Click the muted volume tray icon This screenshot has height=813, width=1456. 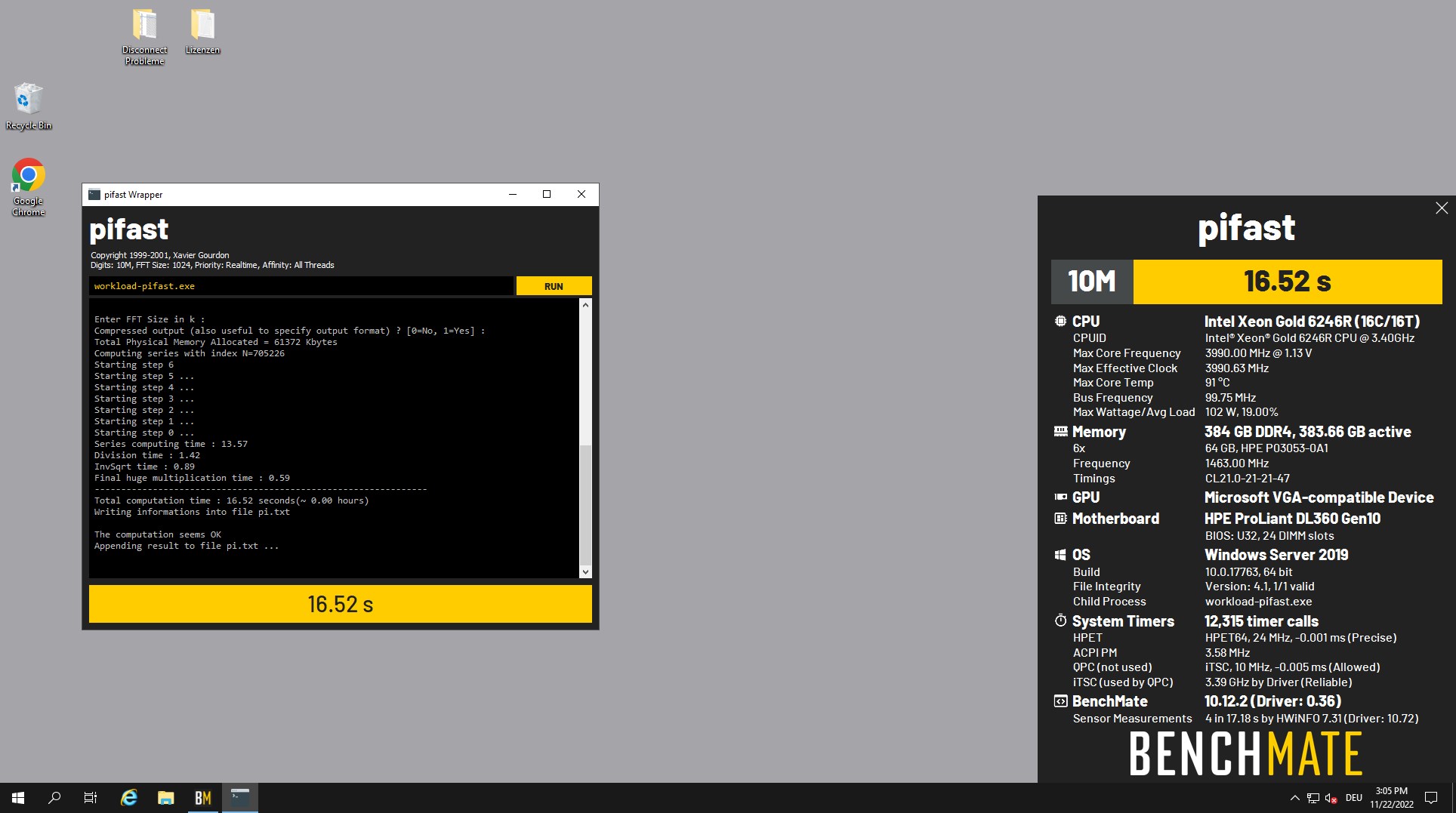[1331, 798]
